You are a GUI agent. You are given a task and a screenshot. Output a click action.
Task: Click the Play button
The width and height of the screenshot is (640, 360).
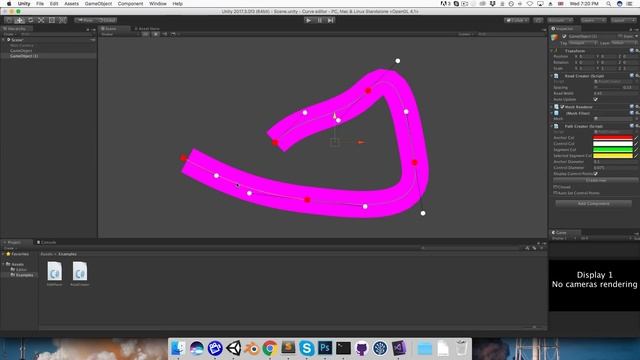[309, 20]
